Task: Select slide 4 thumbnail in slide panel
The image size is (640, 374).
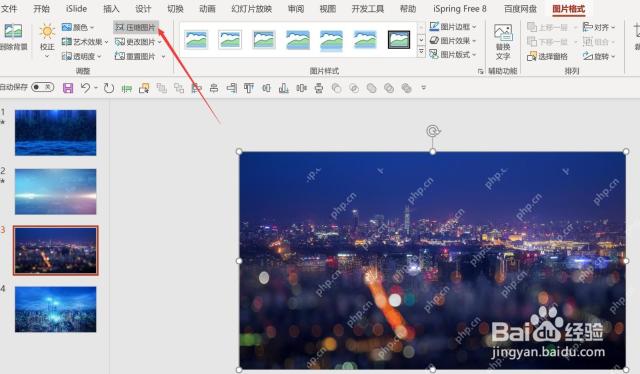Action: [x=56, y=309]
